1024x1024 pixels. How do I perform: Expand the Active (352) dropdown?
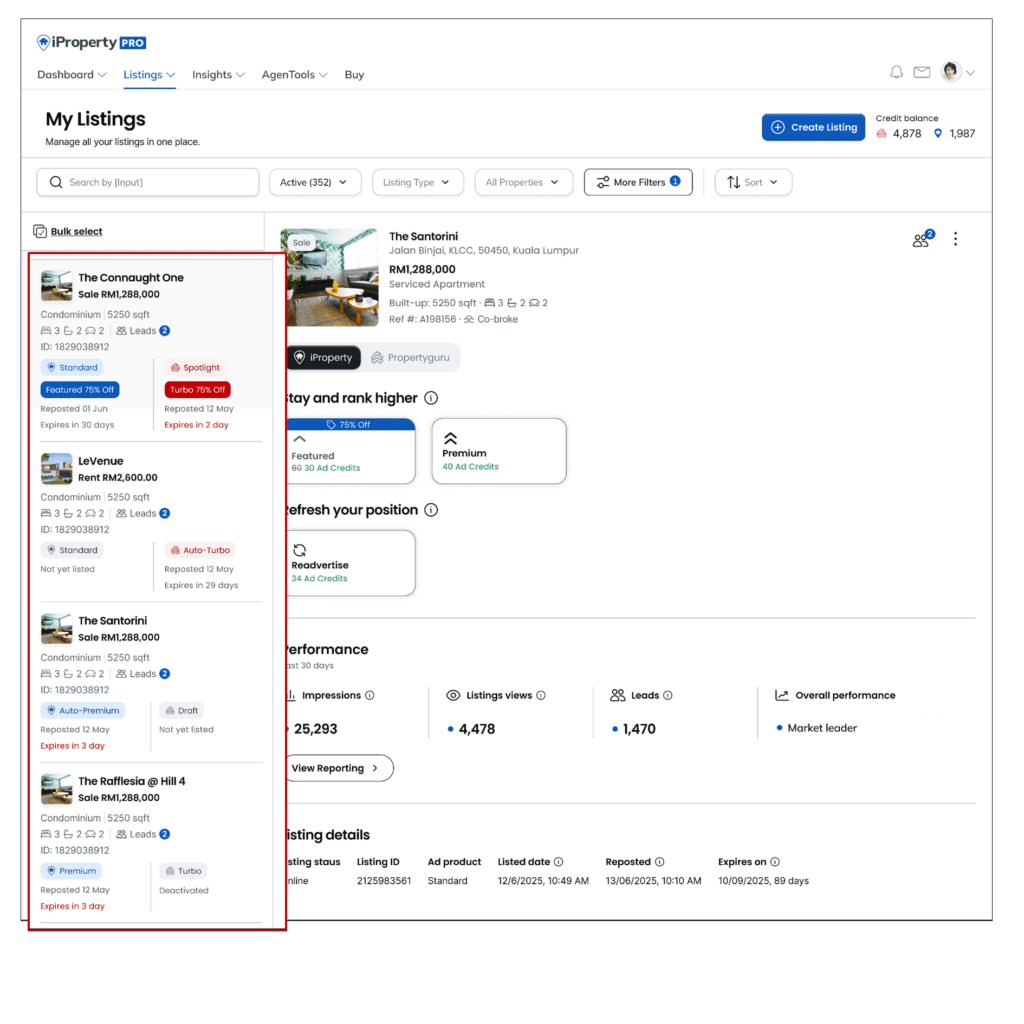pyautogui.click(x=314, y=183)
